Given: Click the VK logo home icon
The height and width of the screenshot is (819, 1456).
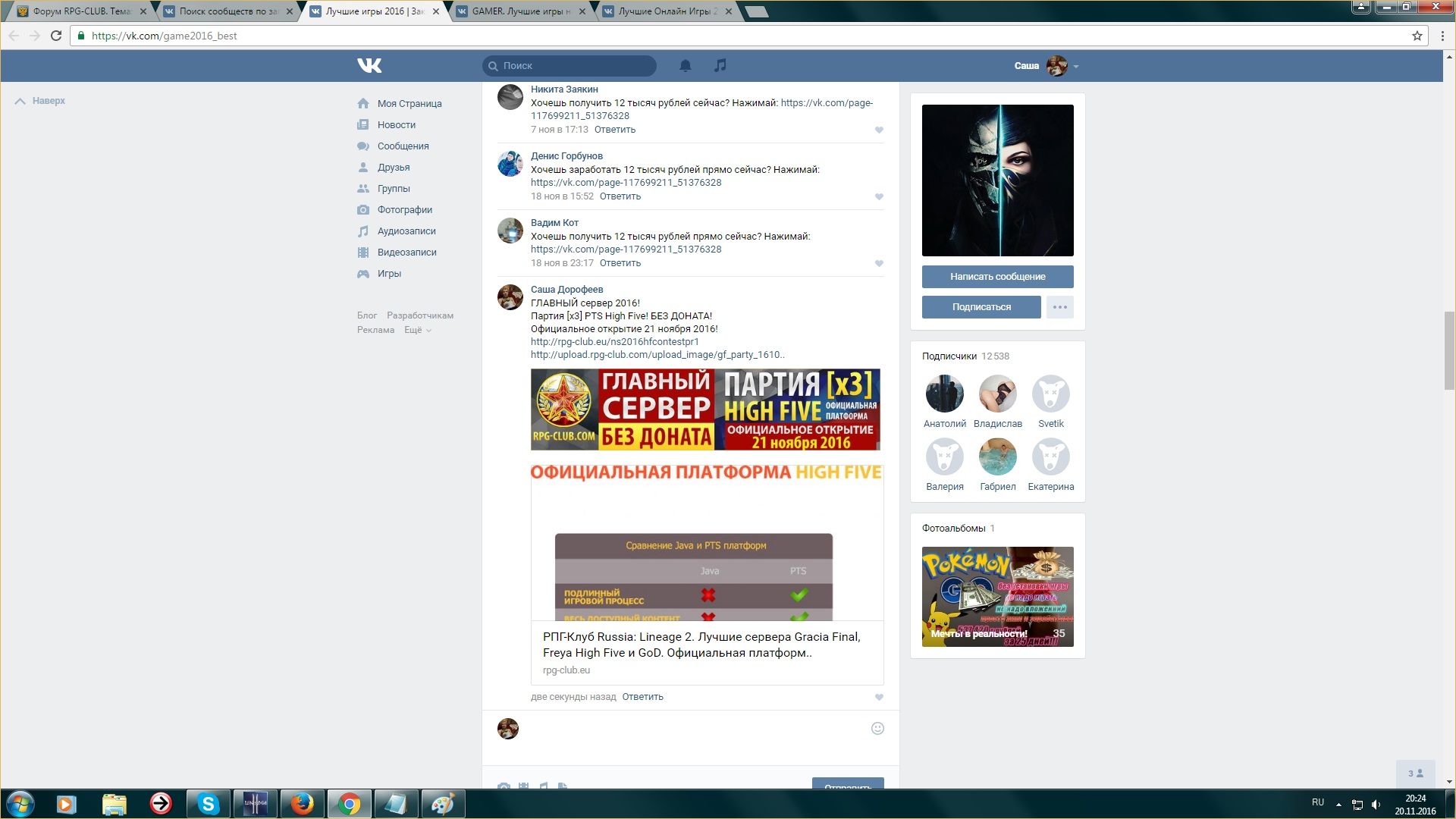Looking at the screenshot, I should pos(369,65).
